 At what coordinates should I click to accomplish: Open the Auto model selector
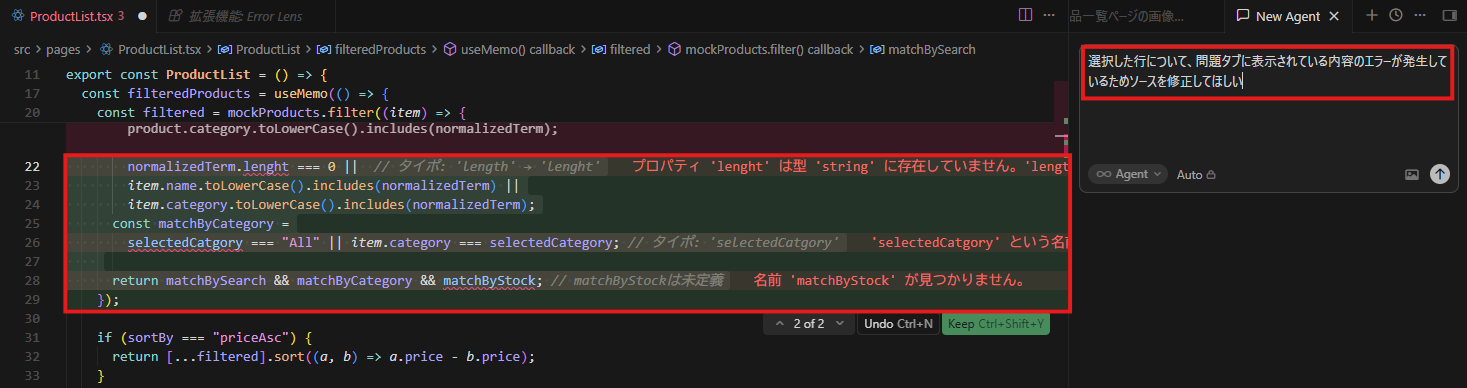(x=1195, y=174)
